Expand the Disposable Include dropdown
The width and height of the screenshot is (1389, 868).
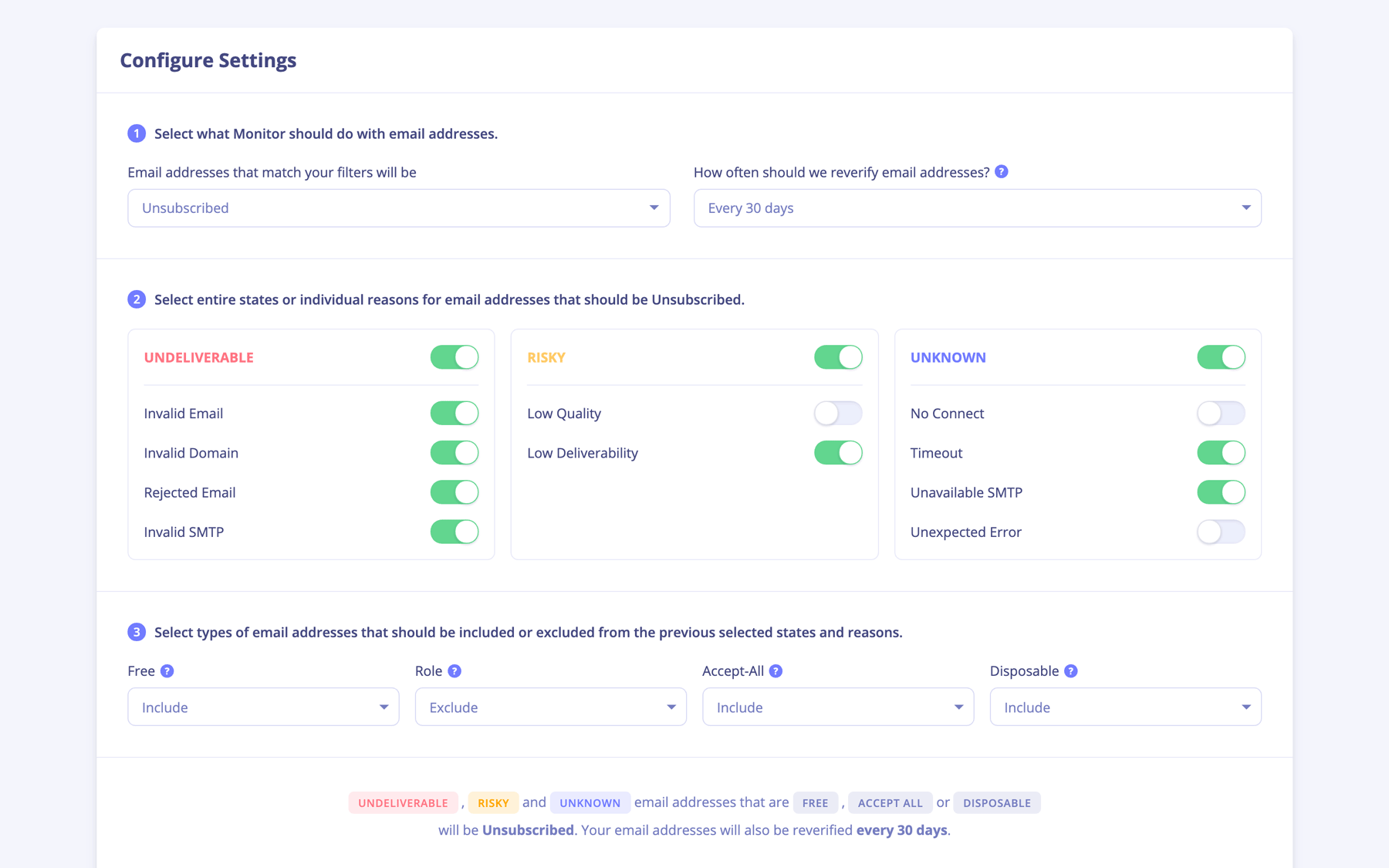point(1125,707)
